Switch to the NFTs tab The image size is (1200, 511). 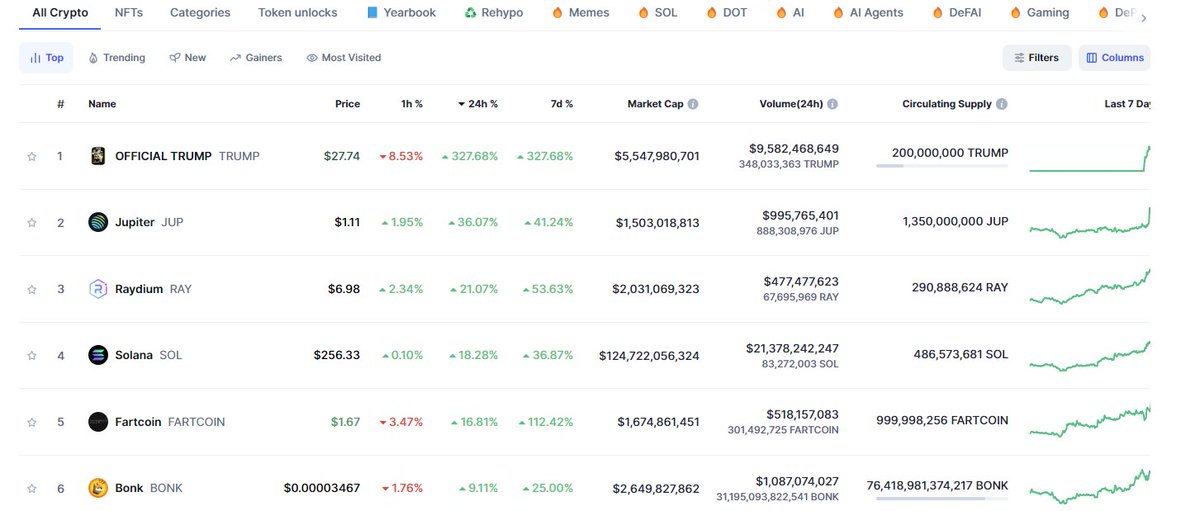(x=128, y=13)
